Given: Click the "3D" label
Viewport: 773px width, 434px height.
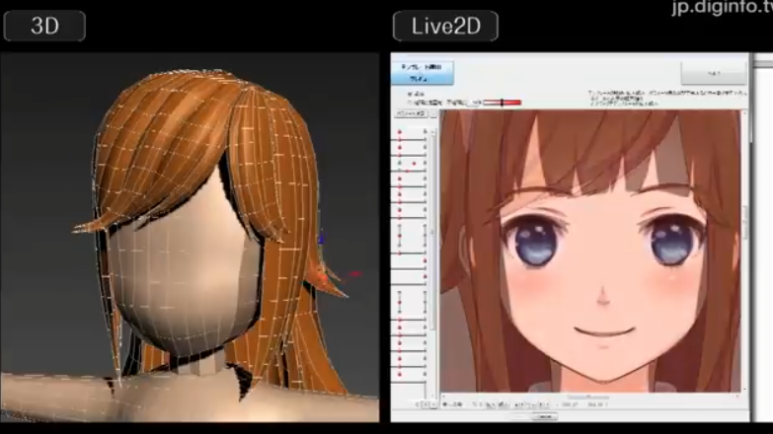Looking at the screenshot, I should pyautogui.click(x=45, y=26).
